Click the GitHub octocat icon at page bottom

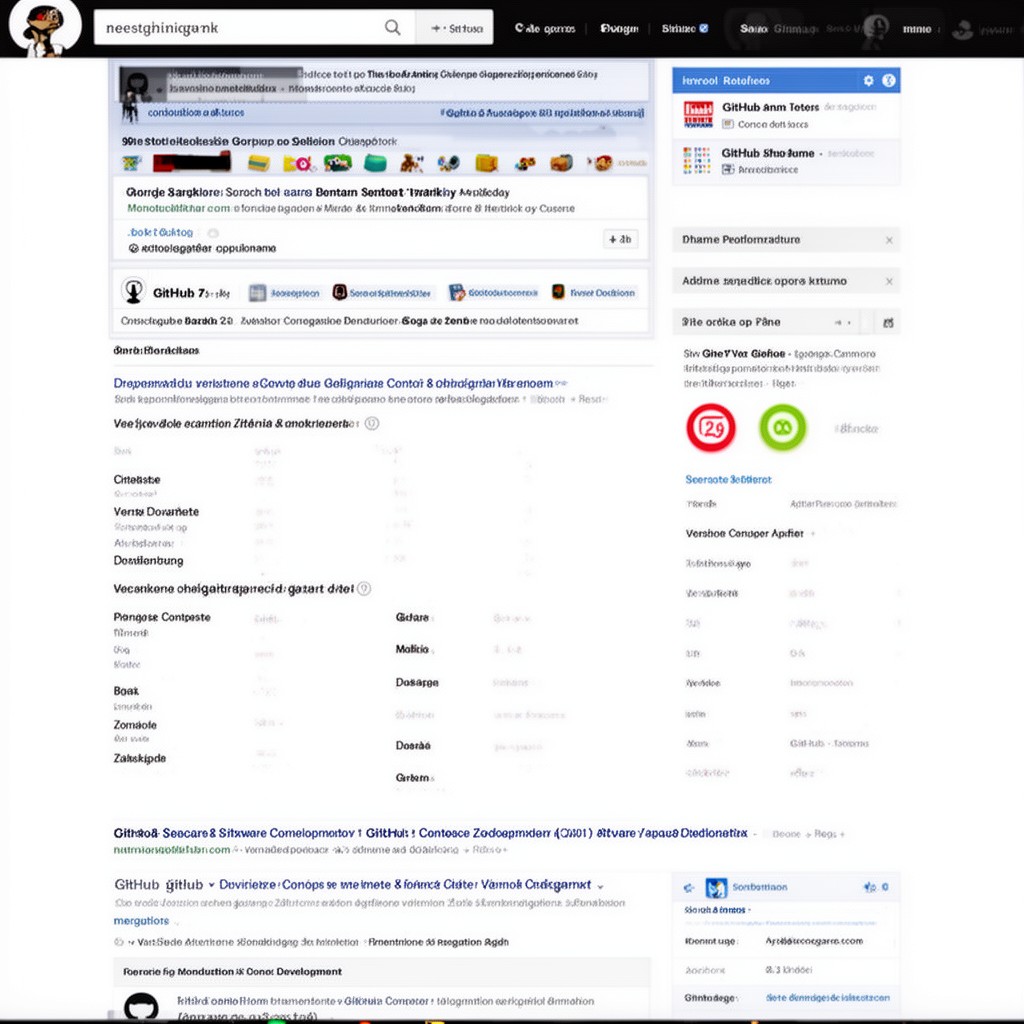coord(141,1006)
